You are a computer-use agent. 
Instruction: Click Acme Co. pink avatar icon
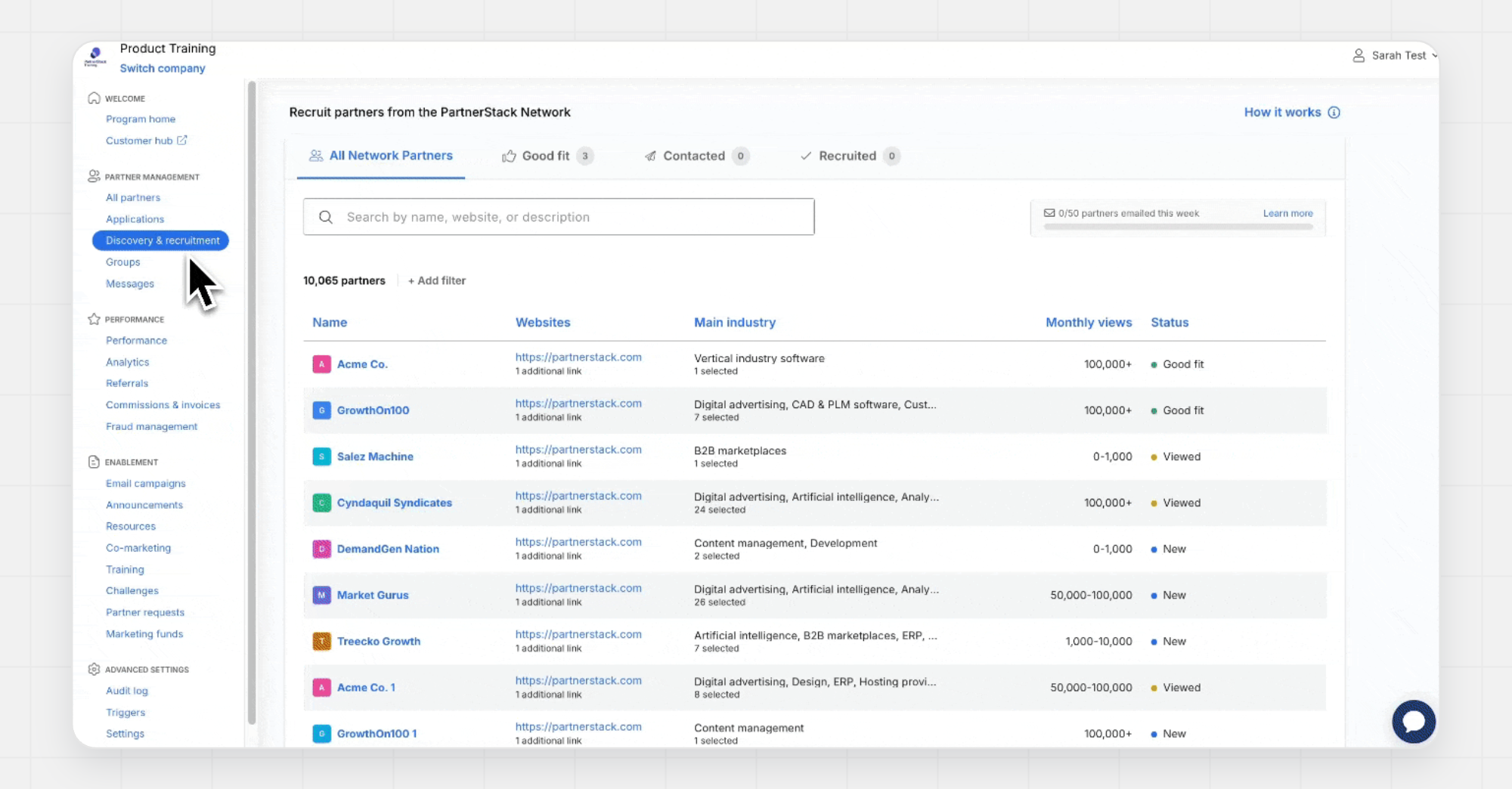[x=322, y=364]
